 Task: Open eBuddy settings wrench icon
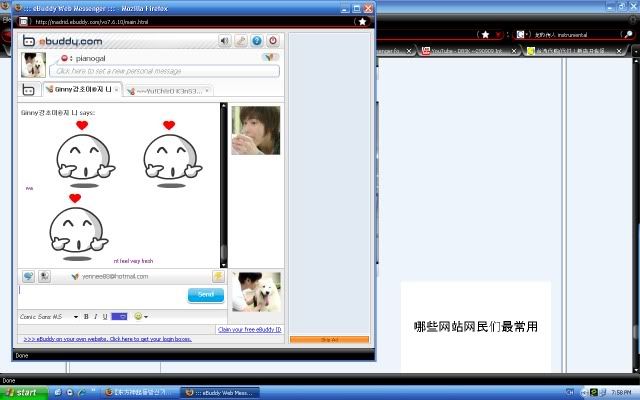coord(241,41)
